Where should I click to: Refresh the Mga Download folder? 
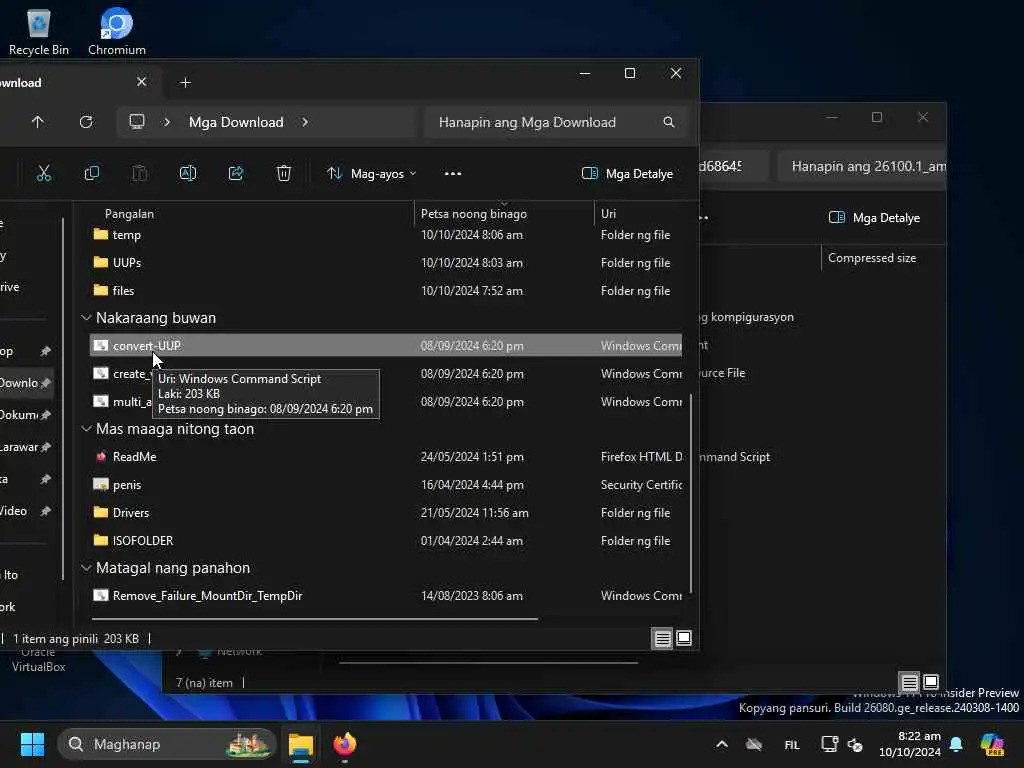coord(86,122)
